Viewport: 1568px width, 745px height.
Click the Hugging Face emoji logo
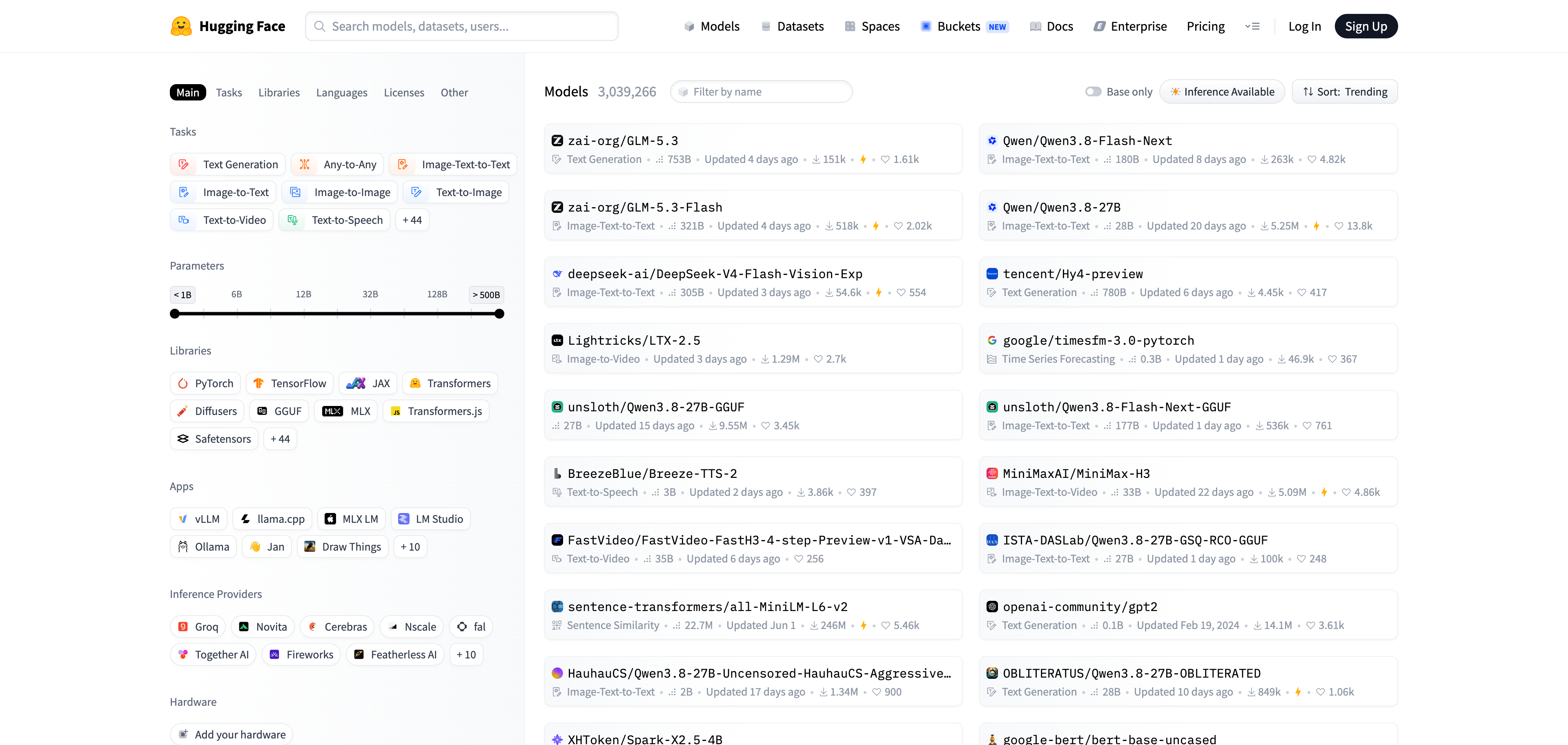pyautogui.click(x=181, y=26)
